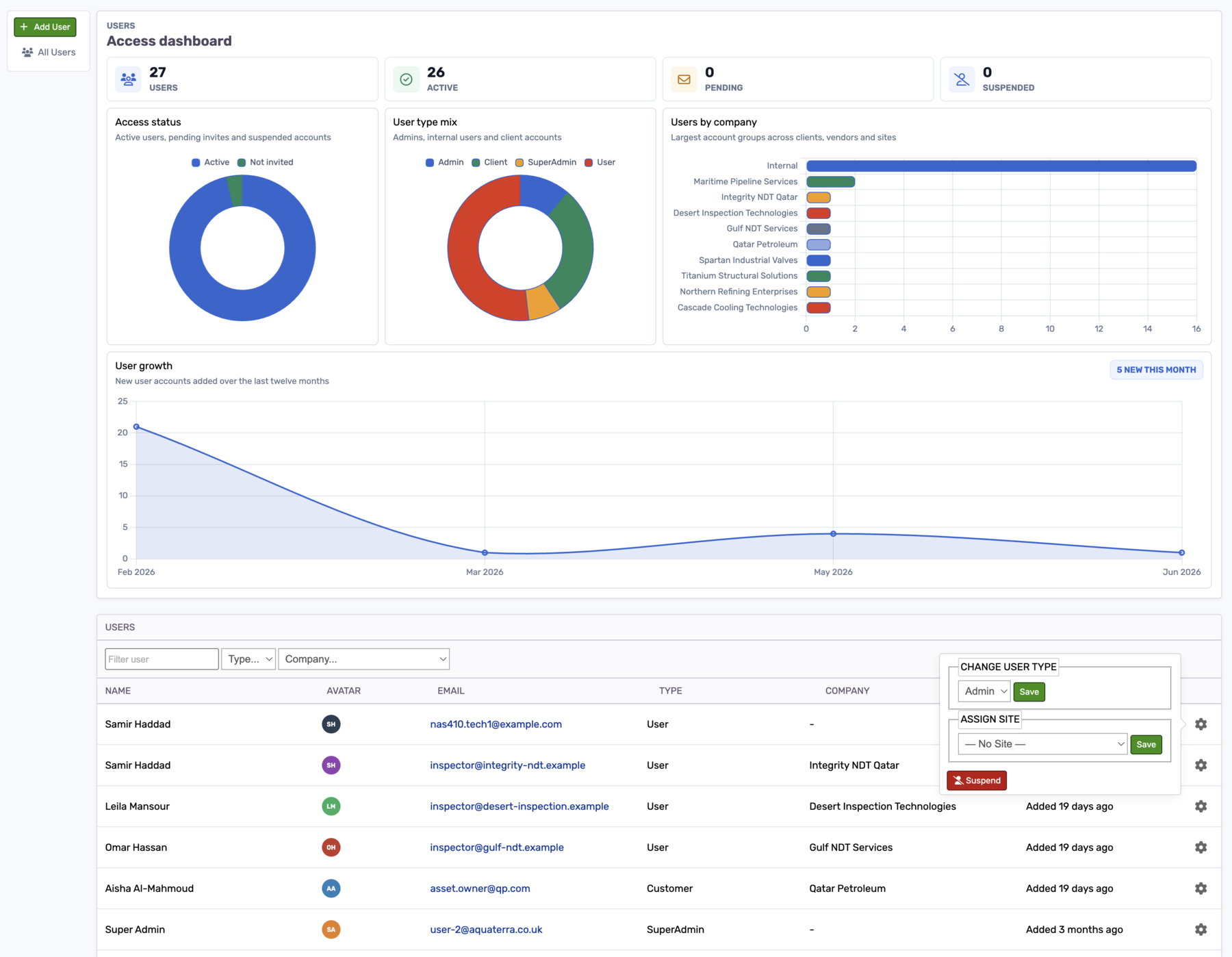Open inspector@gulf-ndt.example email link

497,847
